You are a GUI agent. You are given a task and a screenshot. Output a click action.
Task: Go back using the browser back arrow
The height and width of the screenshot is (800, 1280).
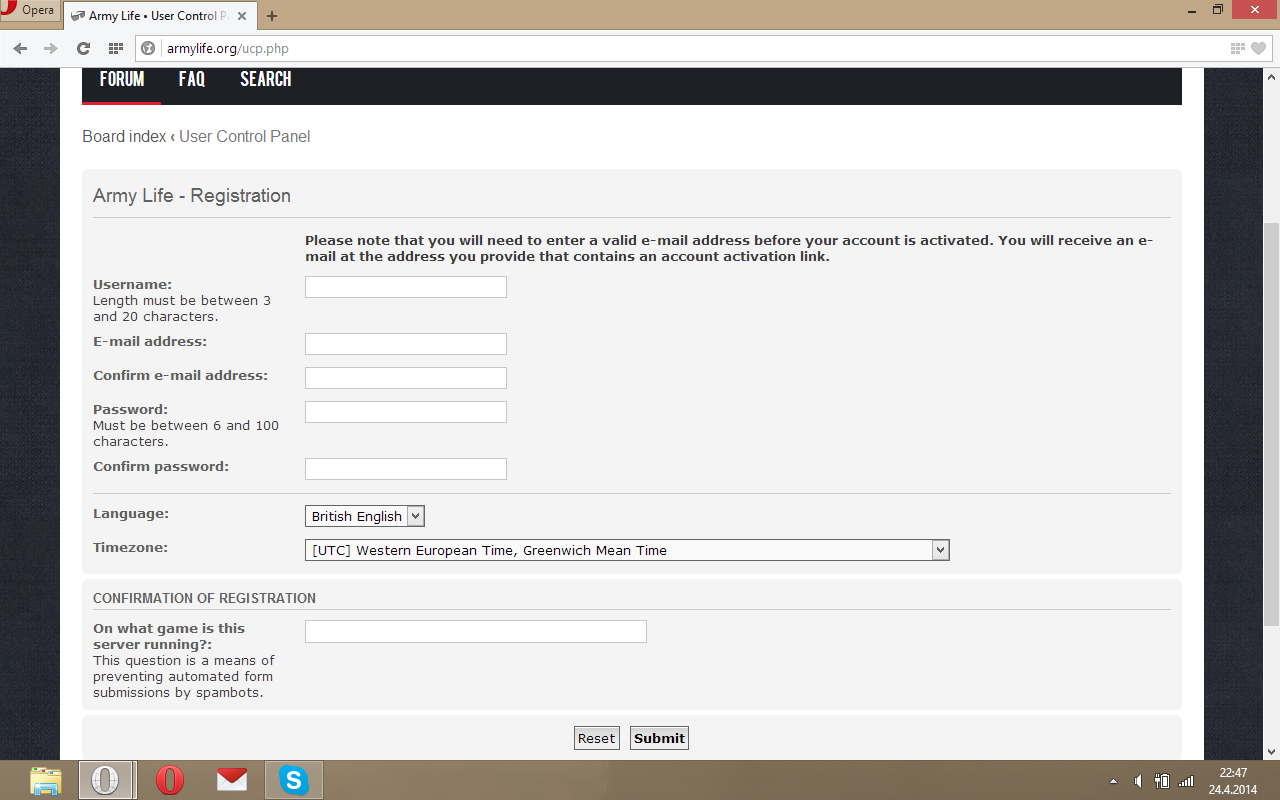[20, 47]
